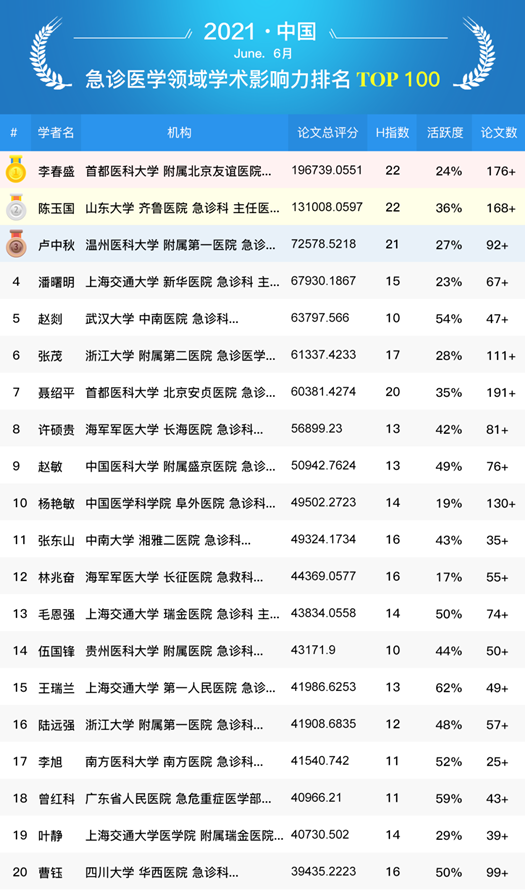Screen dimensions: 525x890
Task: Click the TOP 100 title text
Action: [x=398, y=79]
